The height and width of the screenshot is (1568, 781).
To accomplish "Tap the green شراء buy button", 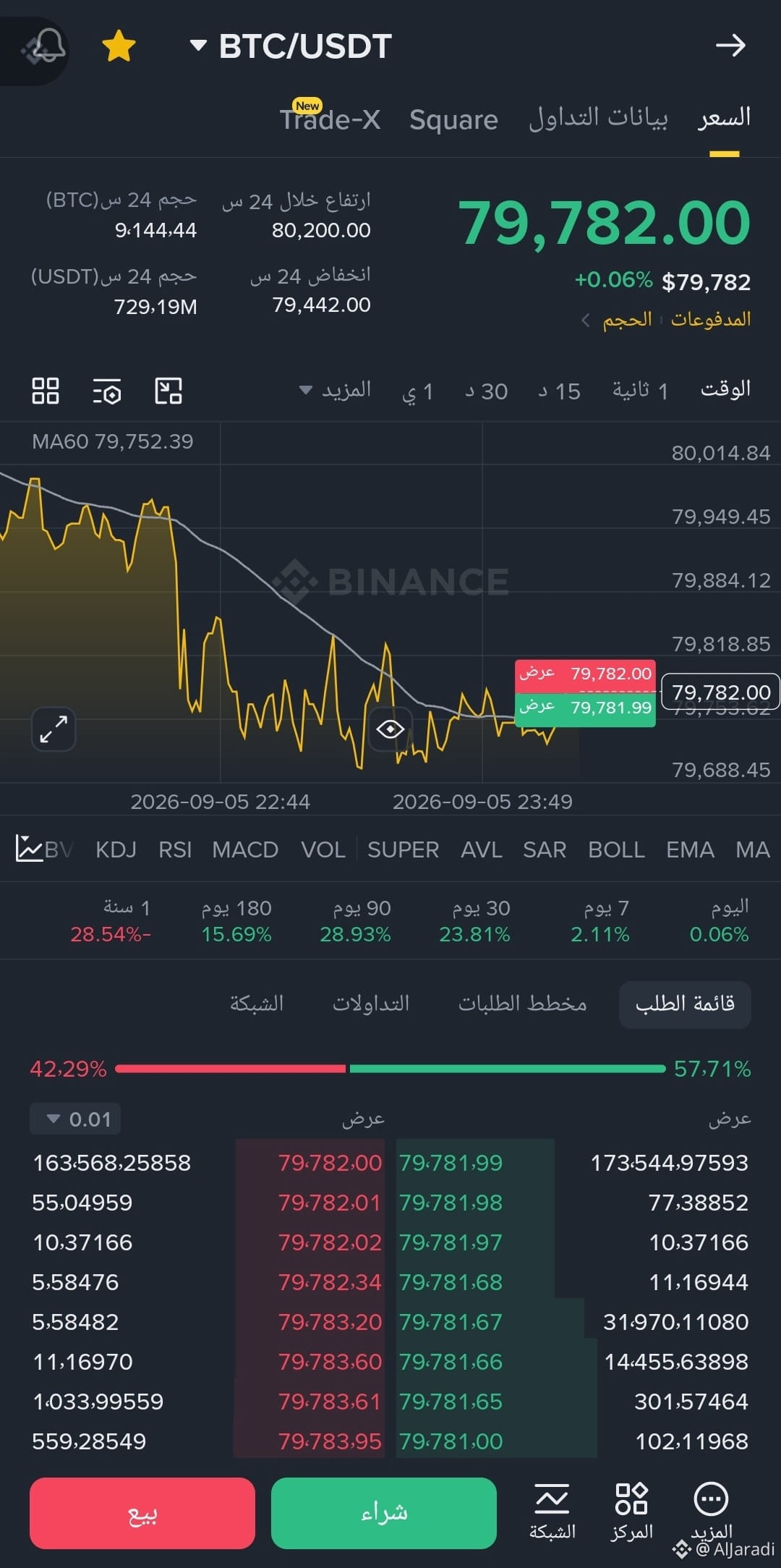I will pyautogui.click(x=384, y=1513).
